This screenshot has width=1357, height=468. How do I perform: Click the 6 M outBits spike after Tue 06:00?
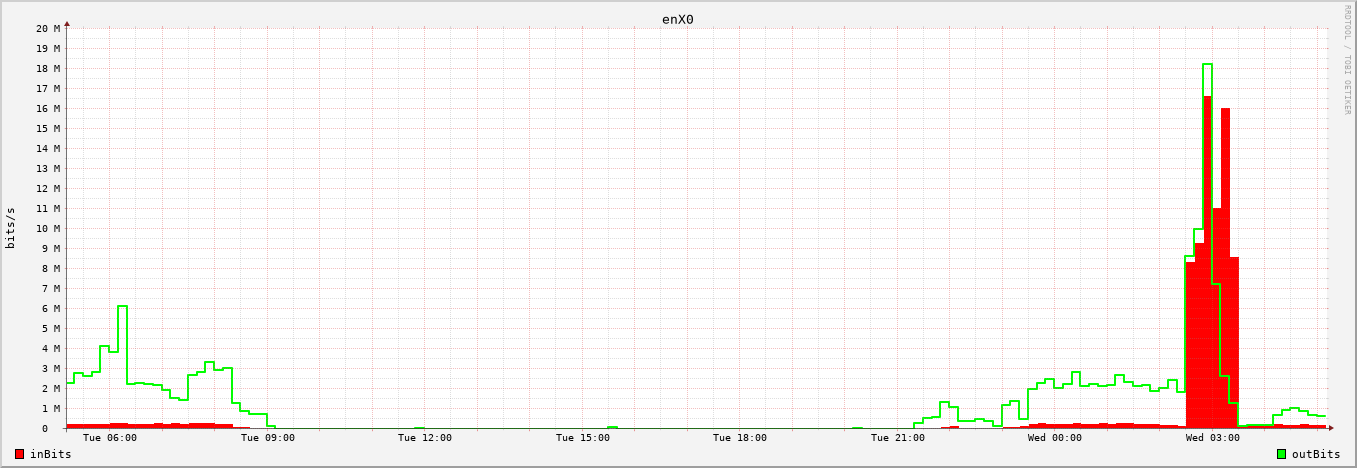pyautogui.click(x=122, y=306)
